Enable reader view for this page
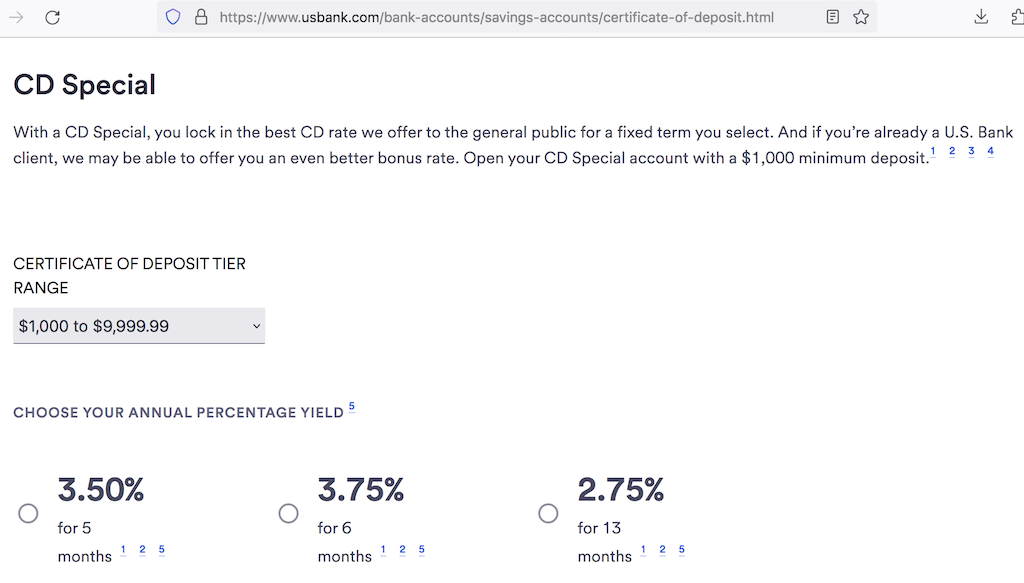This screenshot has width=1024, height=583. click(x=833, y=17)
